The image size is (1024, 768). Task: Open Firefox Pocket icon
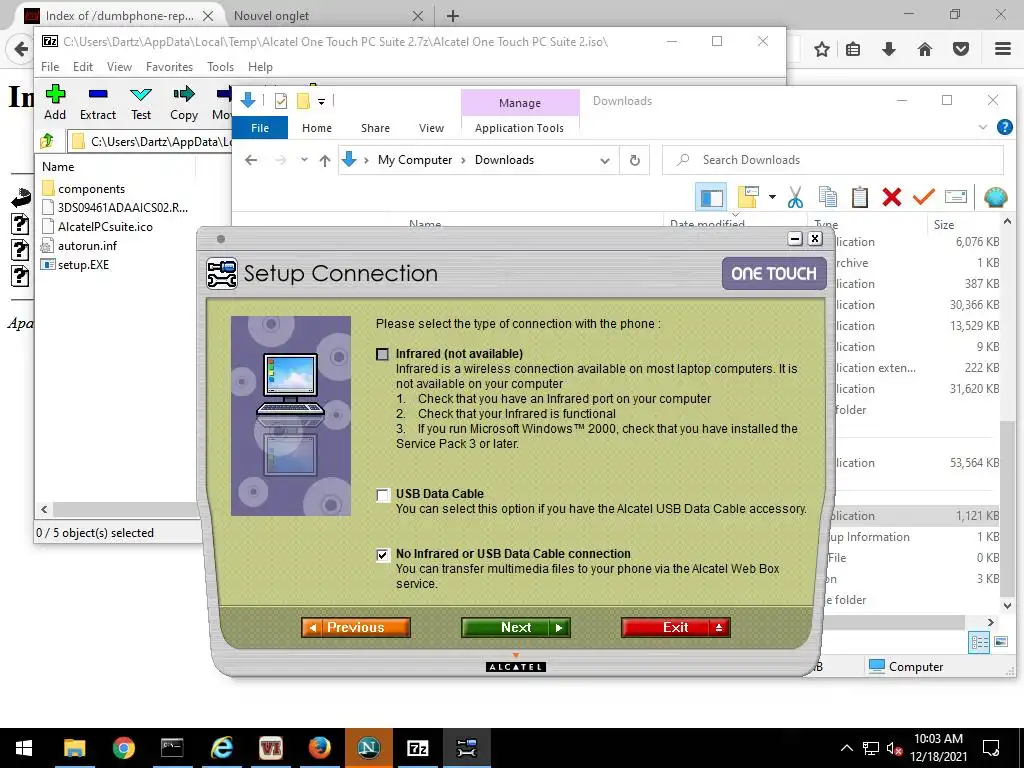point(961,49)
